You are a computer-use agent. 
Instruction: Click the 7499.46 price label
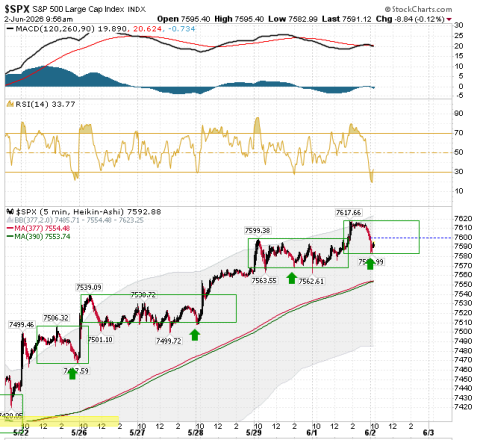point(22,325)
